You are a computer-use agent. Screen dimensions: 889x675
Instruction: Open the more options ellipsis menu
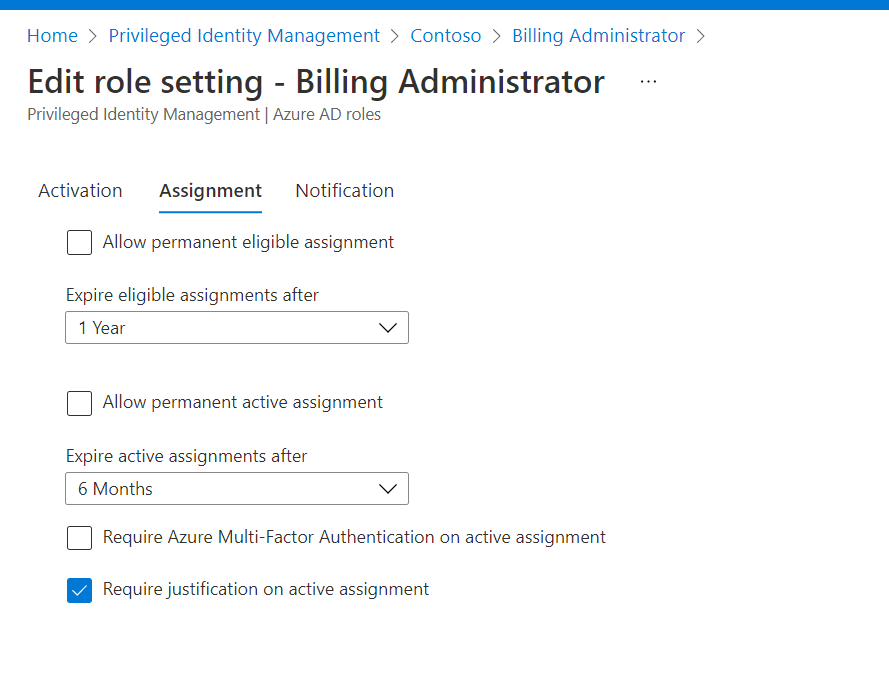click(648, 82)
